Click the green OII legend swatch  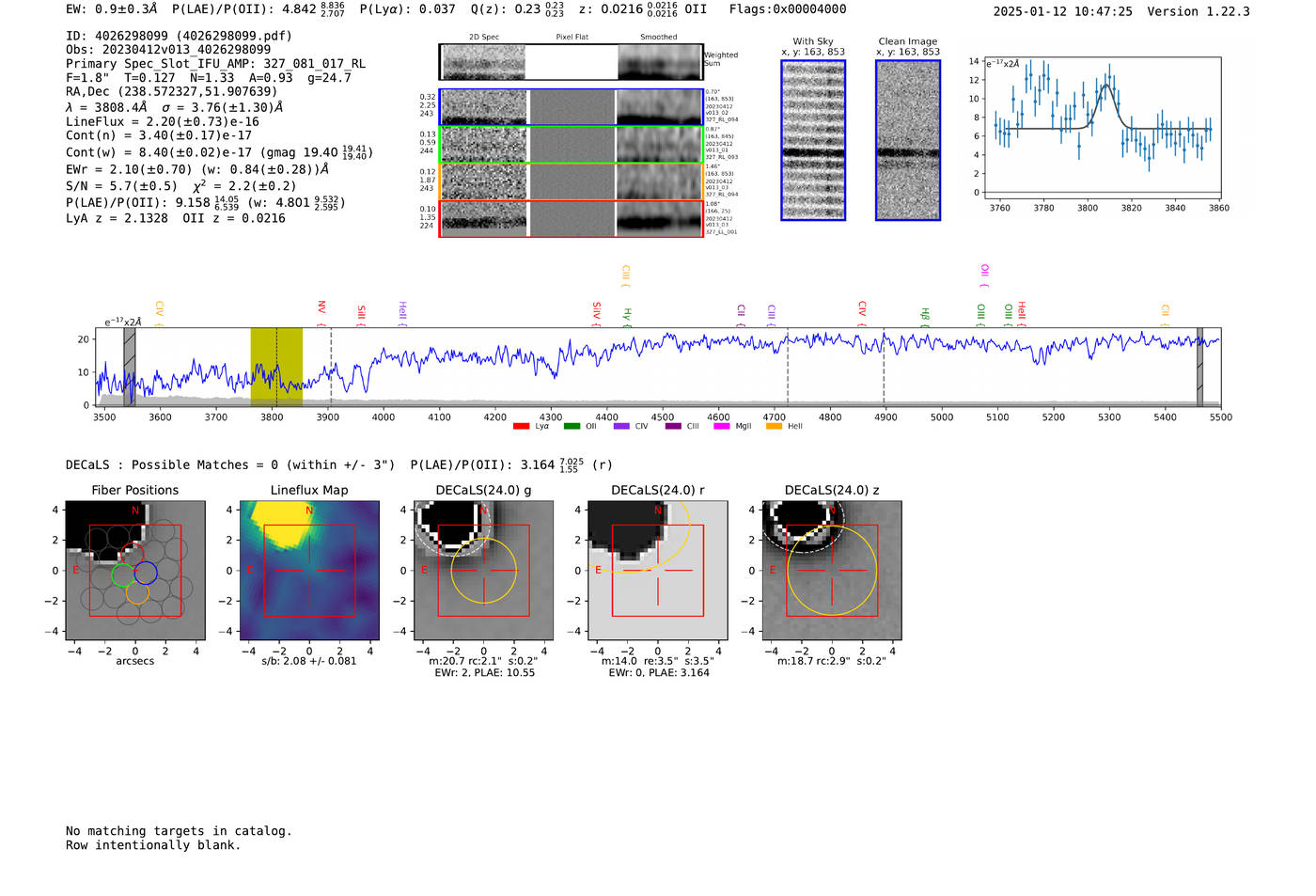[x=572, y=426]
